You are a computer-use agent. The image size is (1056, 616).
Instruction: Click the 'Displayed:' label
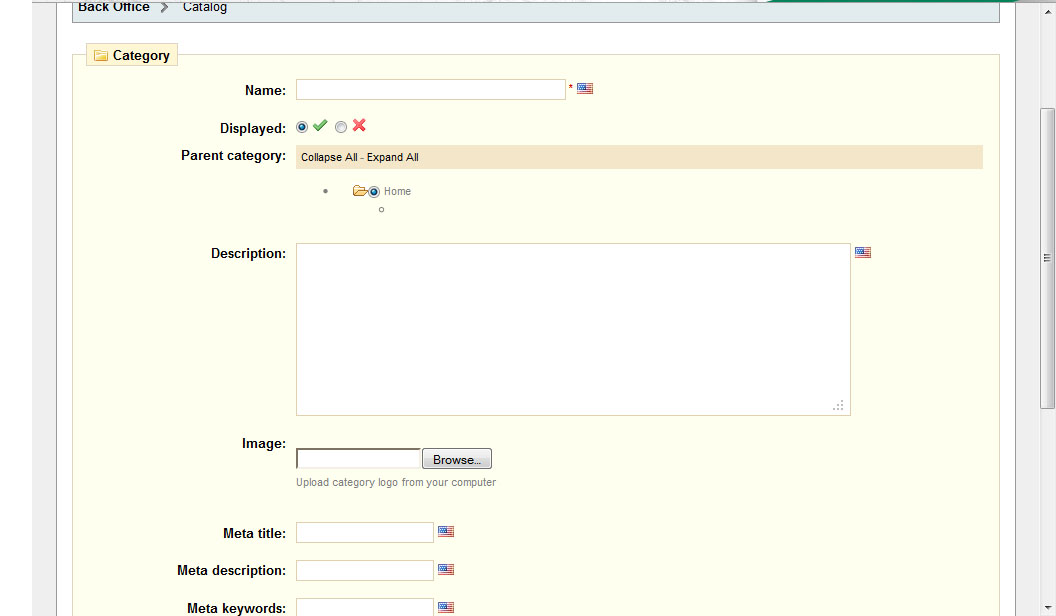(253, 129)
